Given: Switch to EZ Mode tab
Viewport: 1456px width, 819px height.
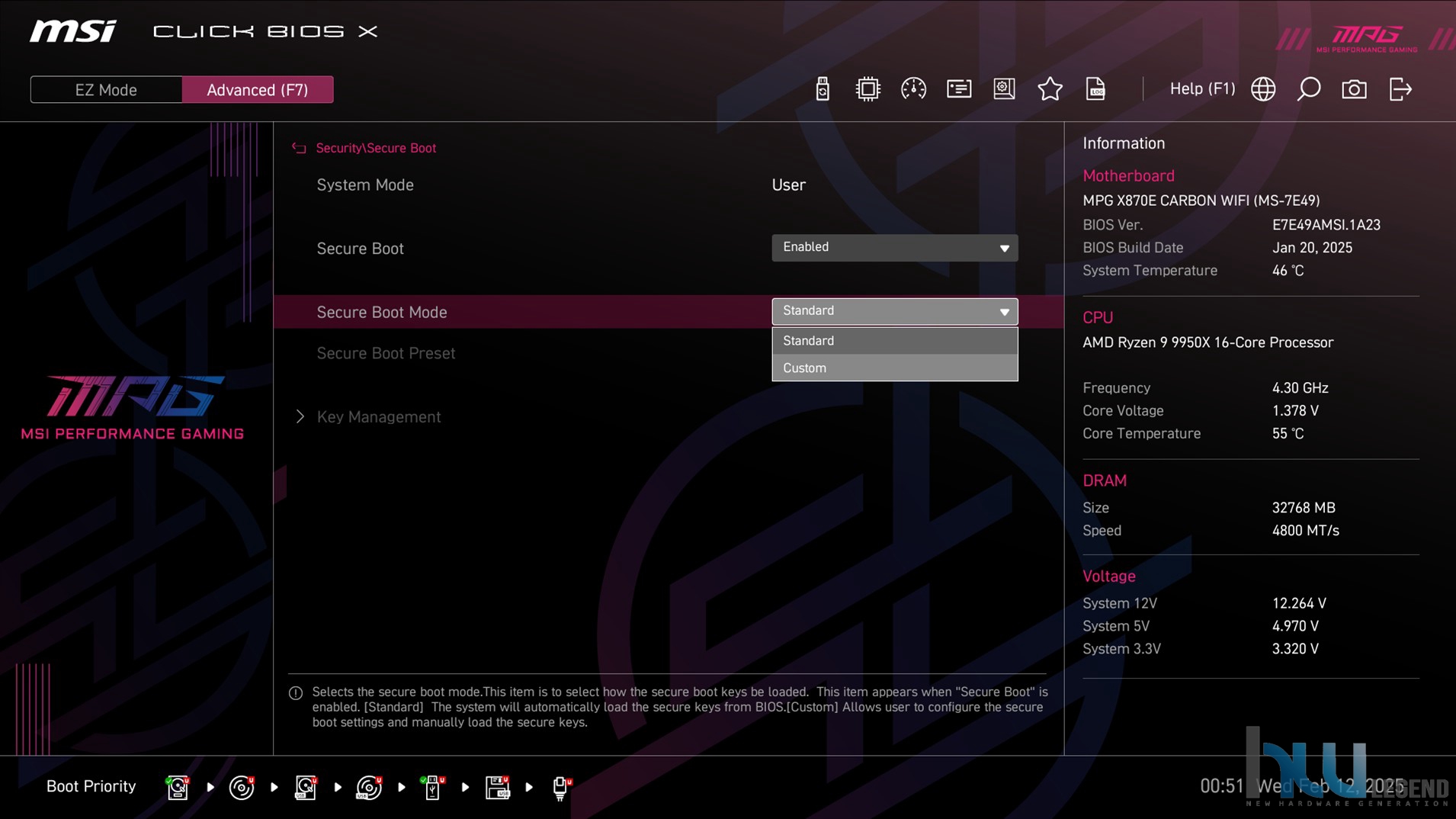Looking at the screenshot, I should 106,90.
